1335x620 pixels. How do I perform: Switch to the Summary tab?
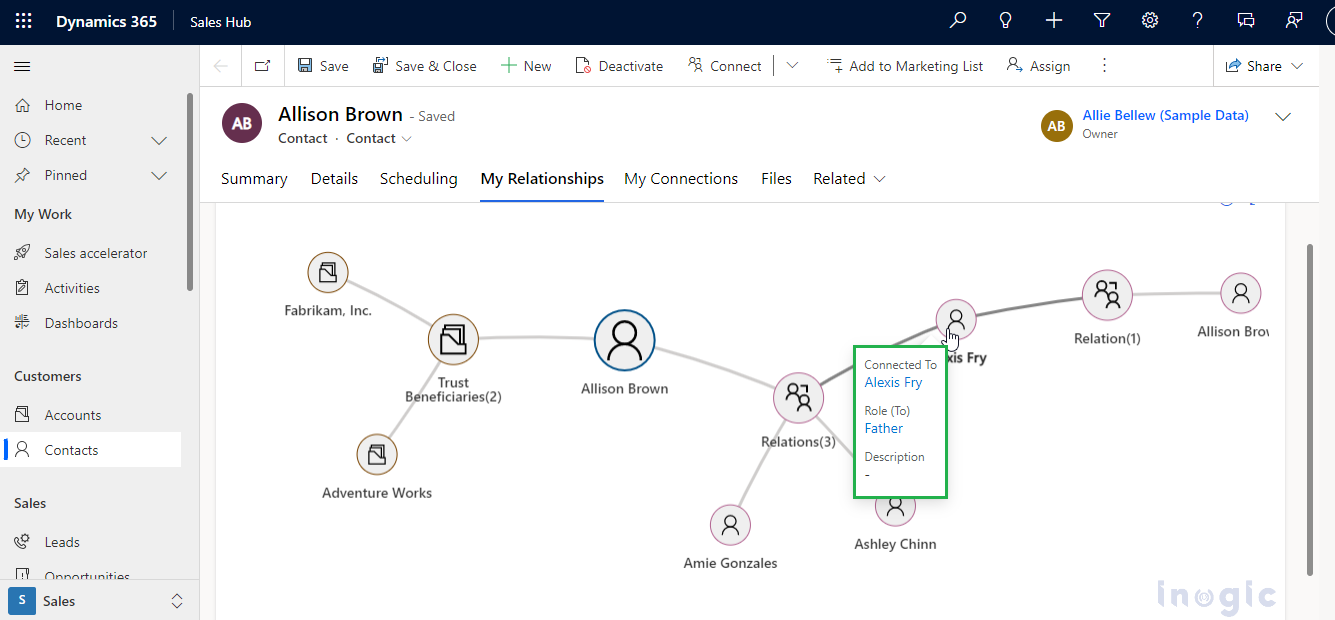tap(254, 179)
